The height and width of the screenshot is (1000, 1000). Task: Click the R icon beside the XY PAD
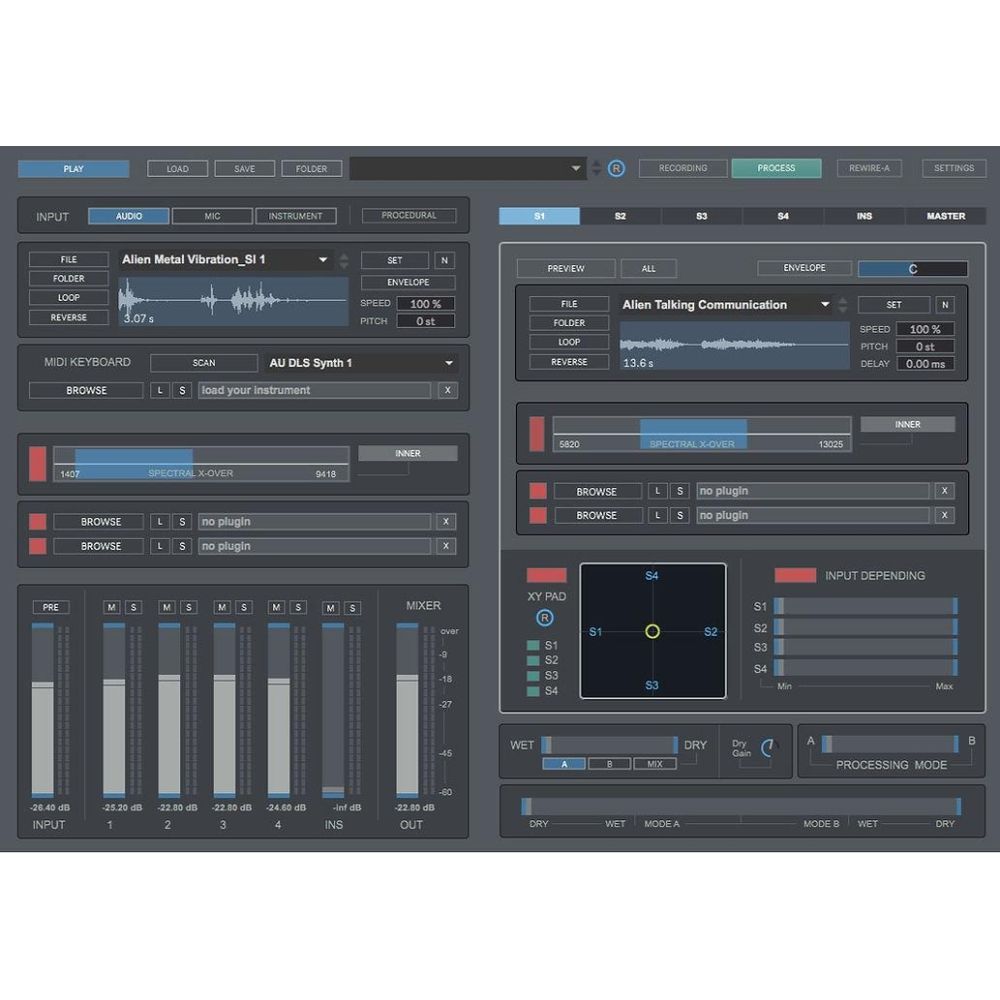tap(544, 617)
